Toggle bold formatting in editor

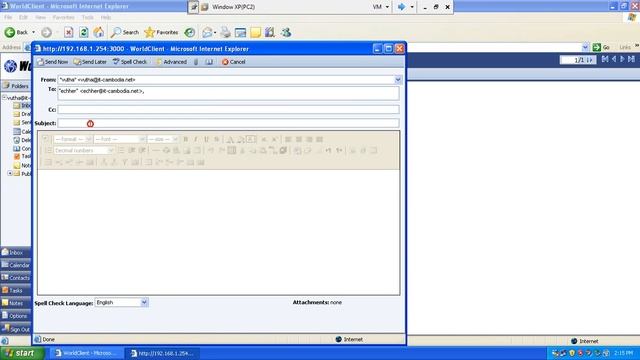tap(186, 139)
